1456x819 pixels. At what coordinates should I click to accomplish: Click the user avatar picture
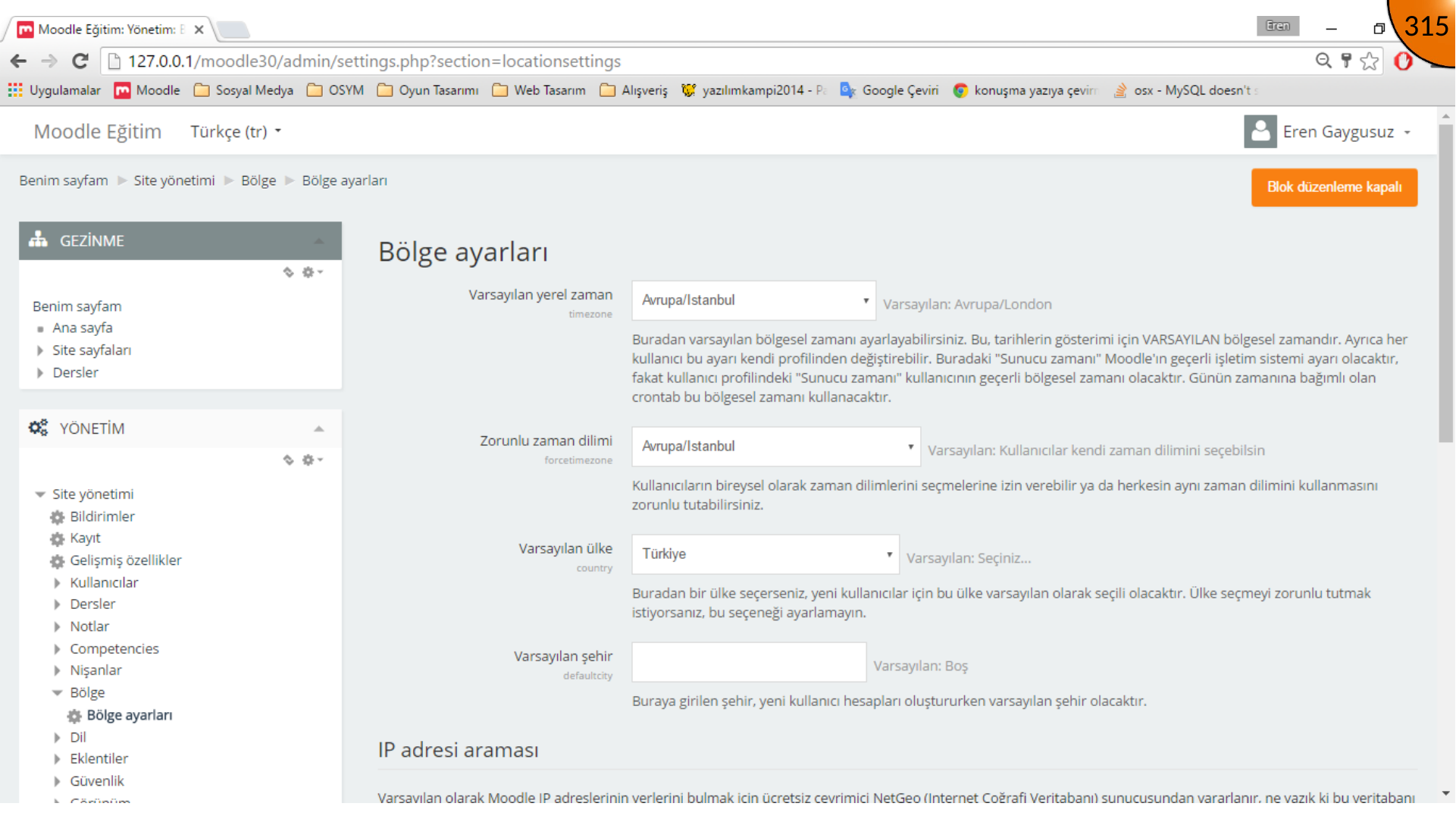[x=1260, y=131]
